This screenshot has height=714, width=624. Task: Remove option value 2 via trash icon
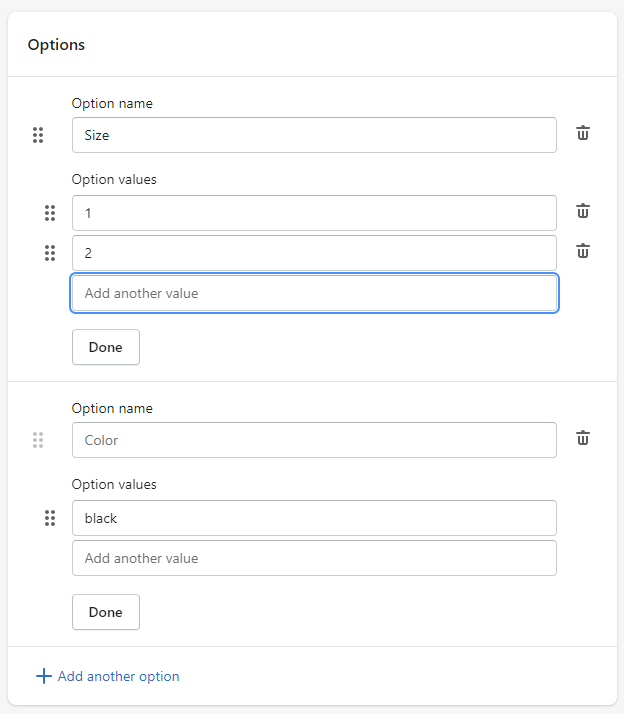[583, 251]
